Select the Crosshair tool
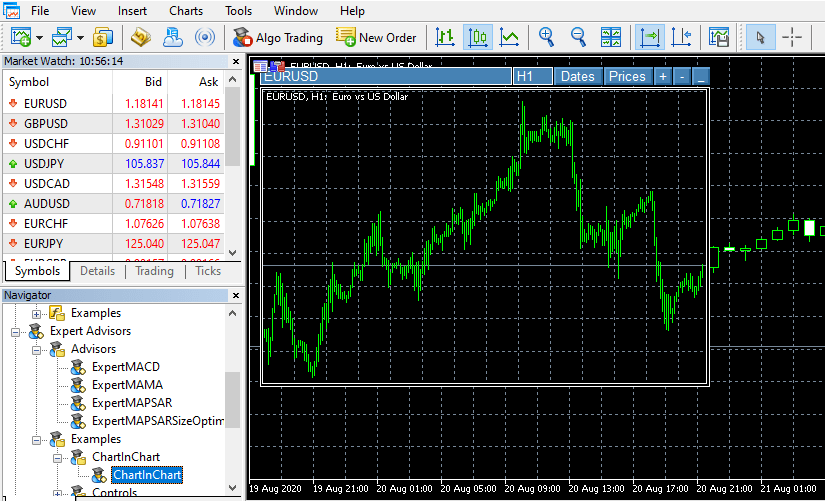 (792, 38)
